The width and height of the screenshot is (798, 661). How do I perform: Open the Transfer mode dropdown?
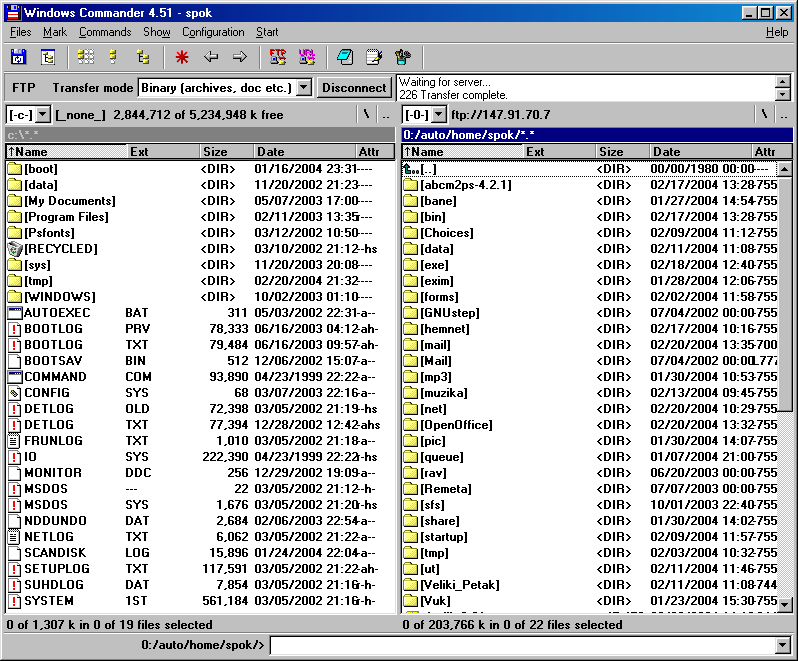[304, 88]
